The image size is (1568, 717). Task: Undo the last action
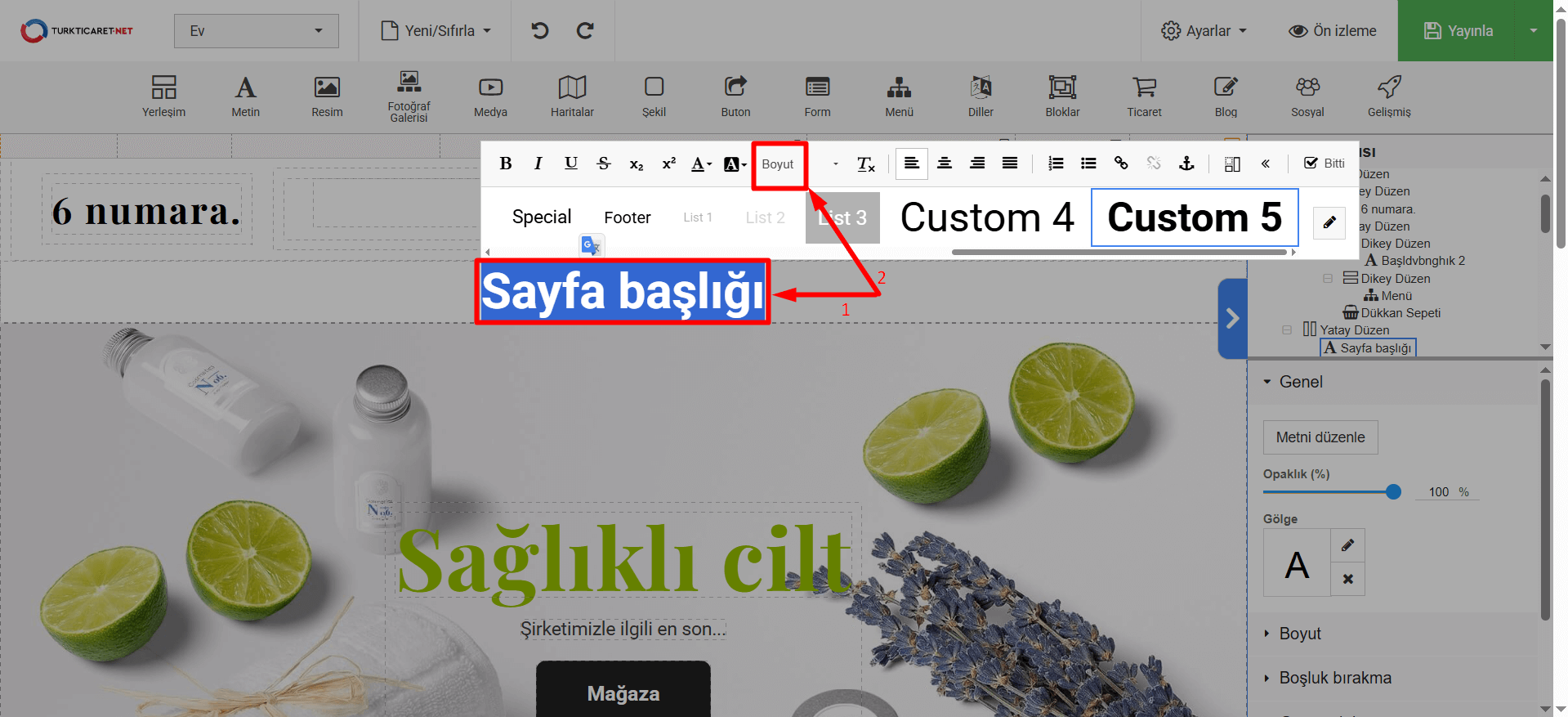click(540, 30)
